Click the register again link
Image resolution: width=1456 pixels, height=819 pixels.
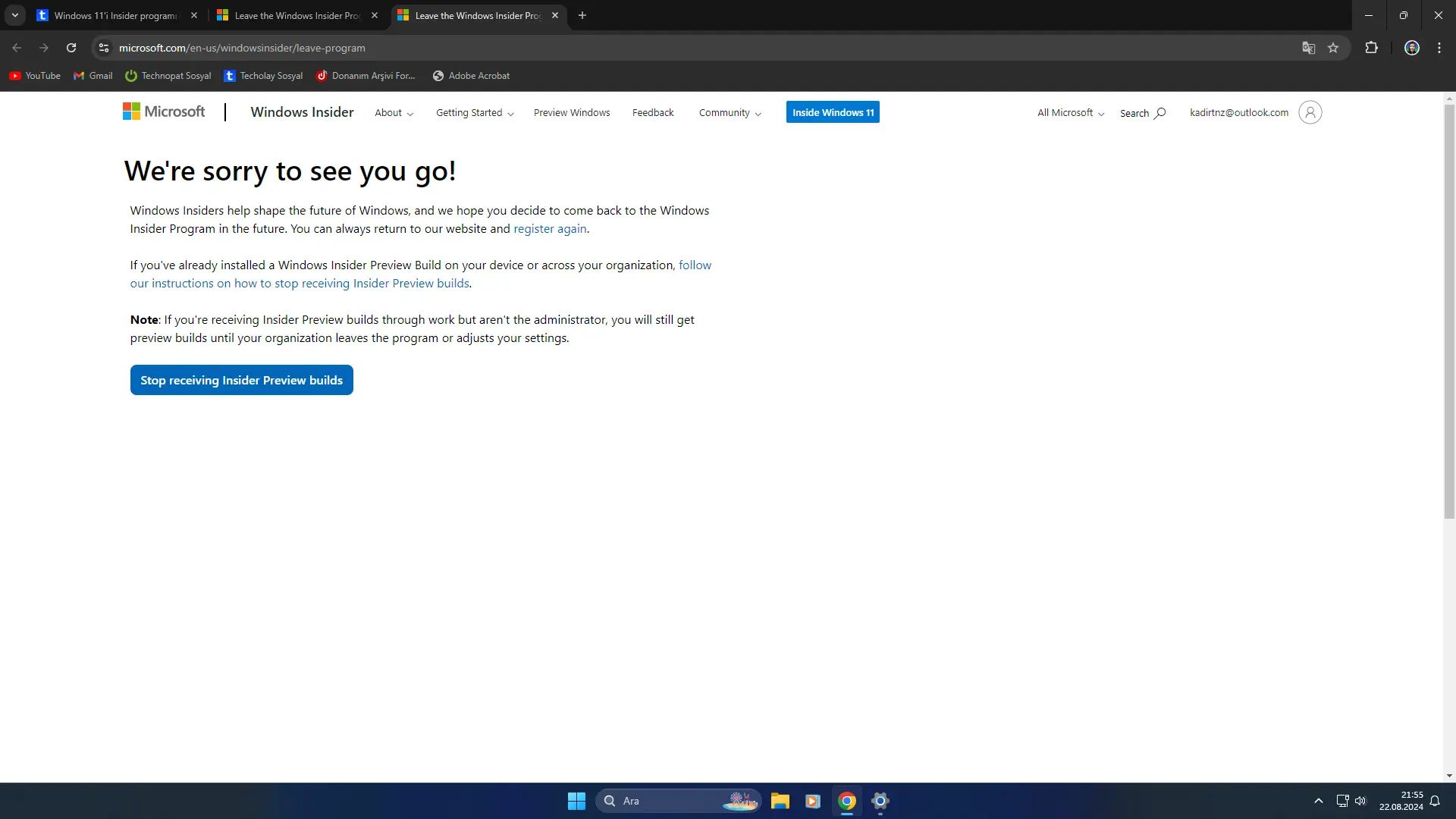(x=550, y=229)
